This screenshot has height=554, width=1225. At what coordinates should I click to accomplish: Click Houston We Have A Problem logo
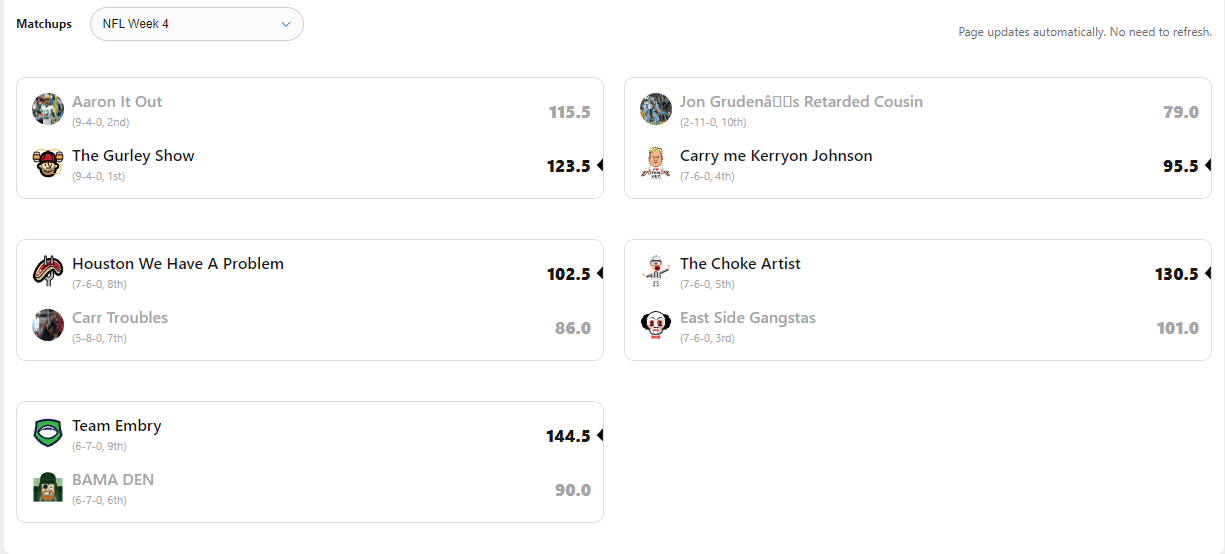[48, 271]
